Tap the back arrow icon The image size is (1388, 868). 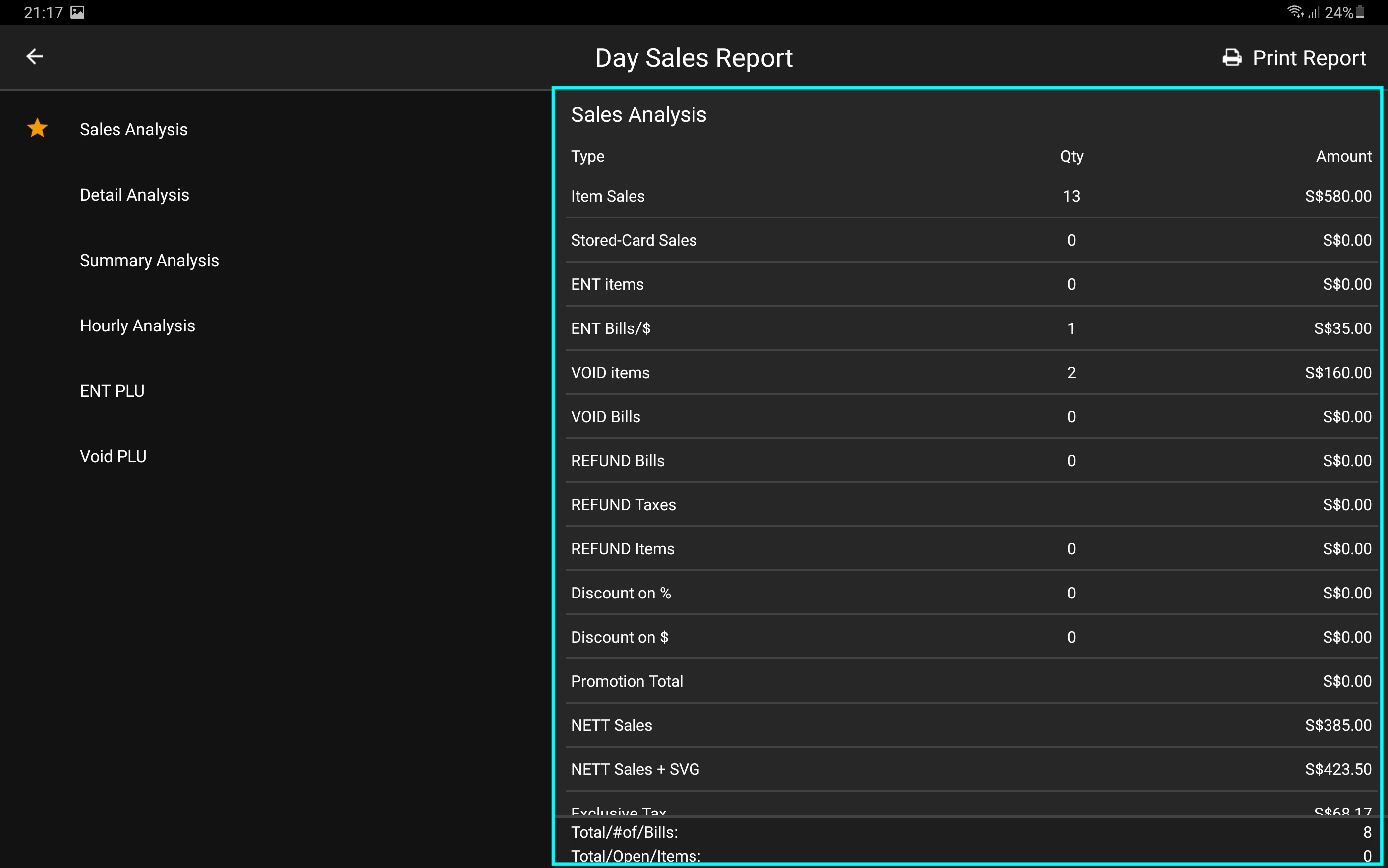click(x=35, y=57)
